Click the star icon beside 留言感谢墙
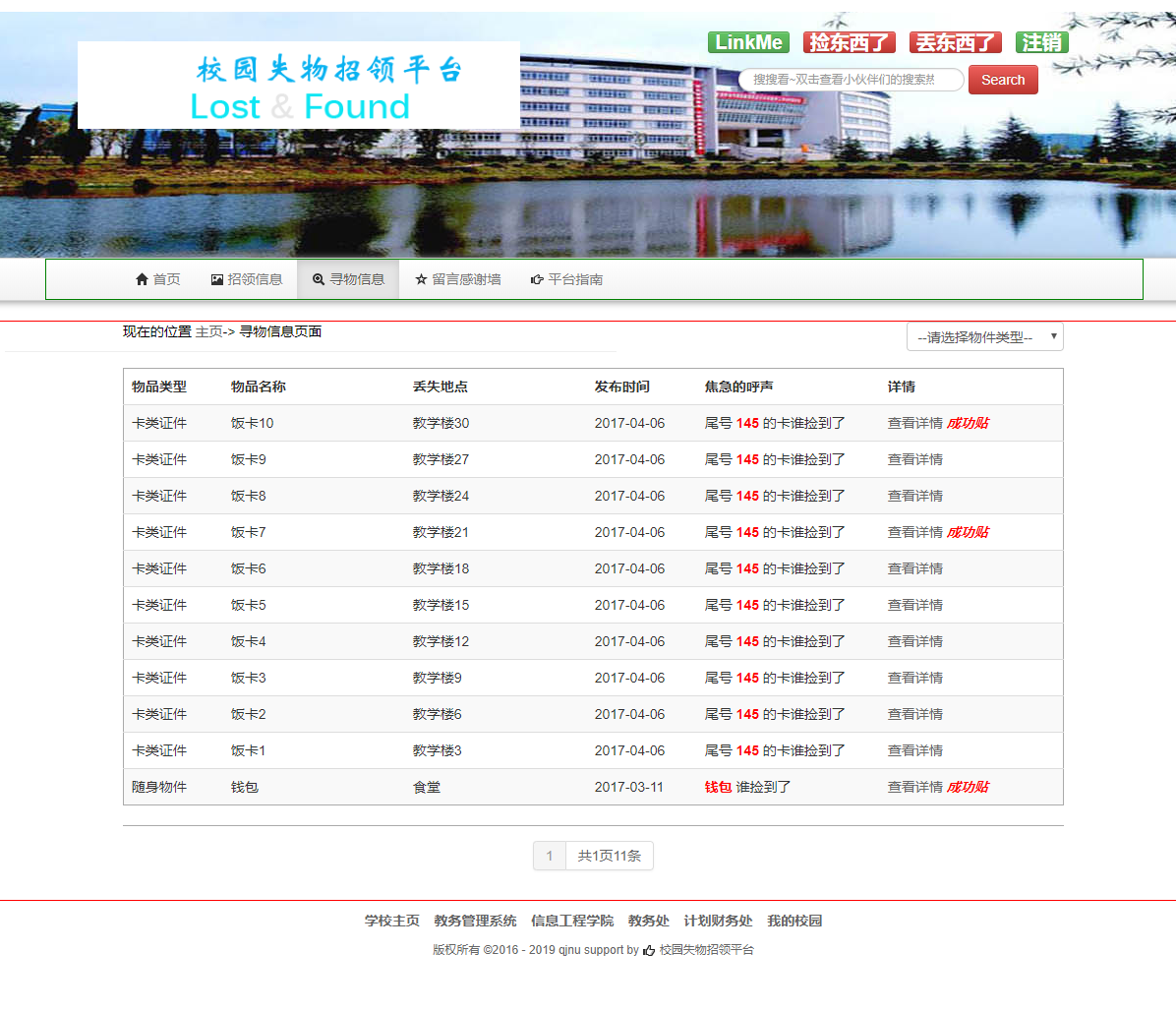Screen dimensions: 1176x1012 (421, 279)
